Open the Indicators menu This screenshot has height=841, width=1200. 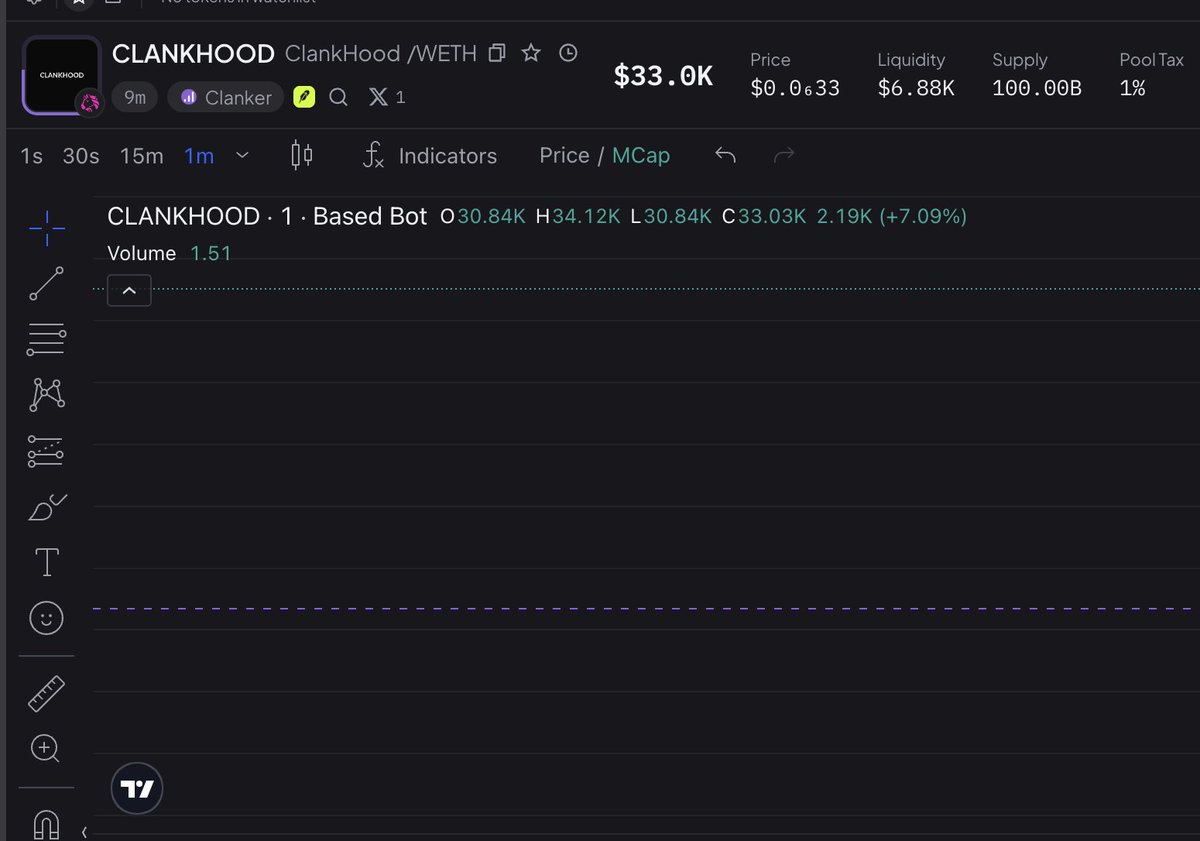tap(429, 156)
